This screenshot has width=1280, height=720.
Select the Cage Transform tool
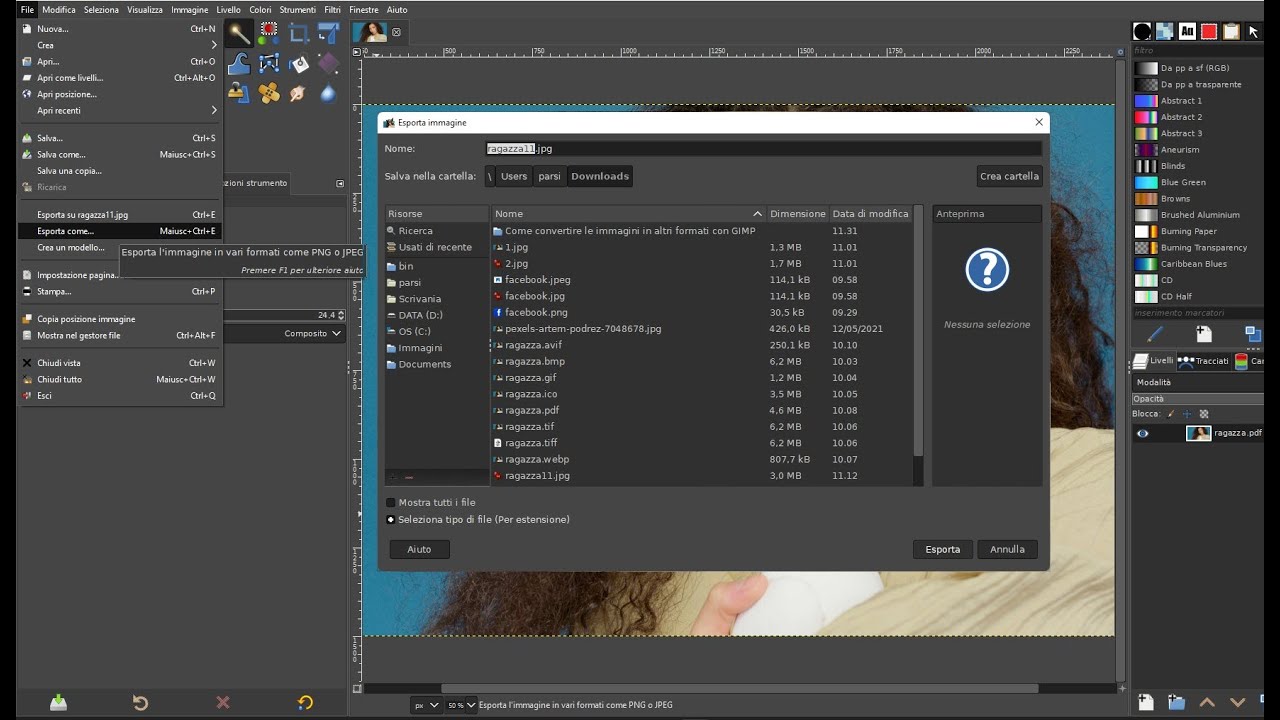point(268,64)
